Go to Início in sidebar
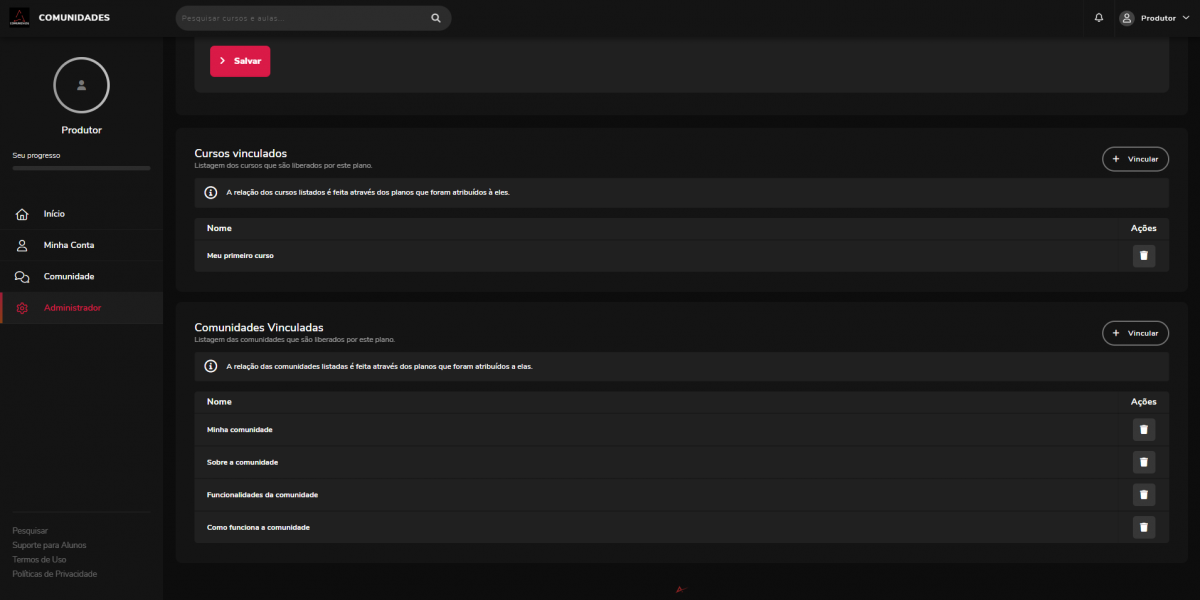The height and width of the screenshot is (600, 1200). [x=54, y=214]
